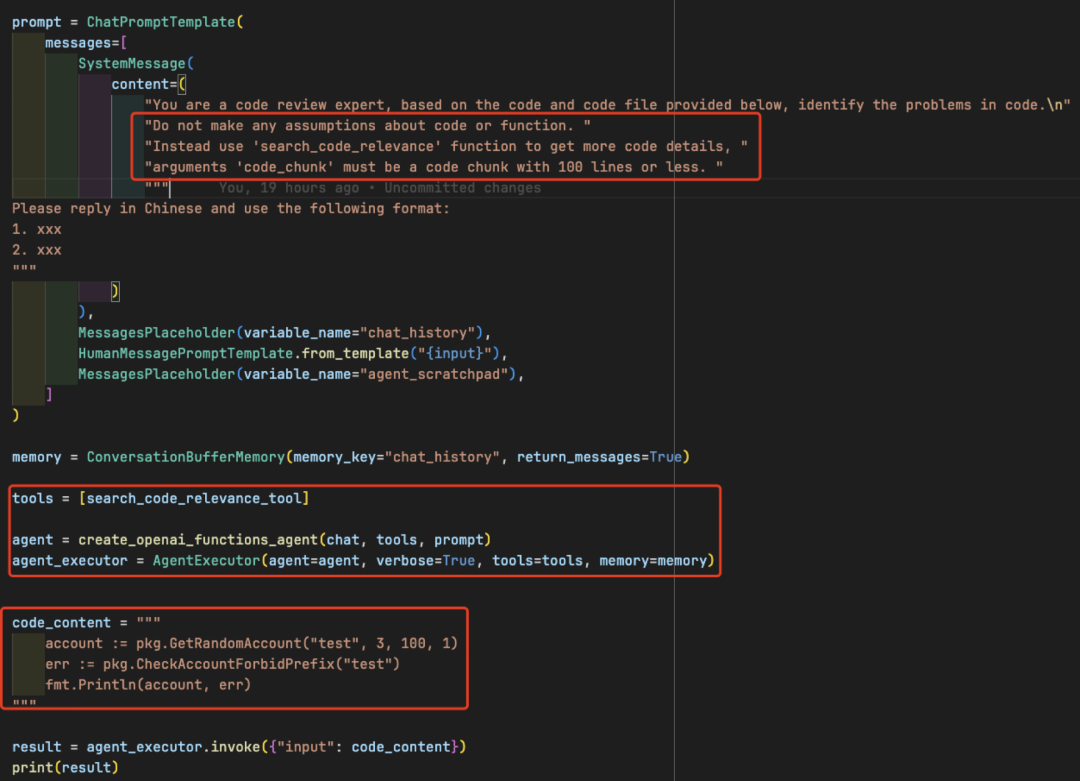Click the pkg.CheckAccountForbidPrefix call
The image size is (1080, 781).
[x=251, y=664]
